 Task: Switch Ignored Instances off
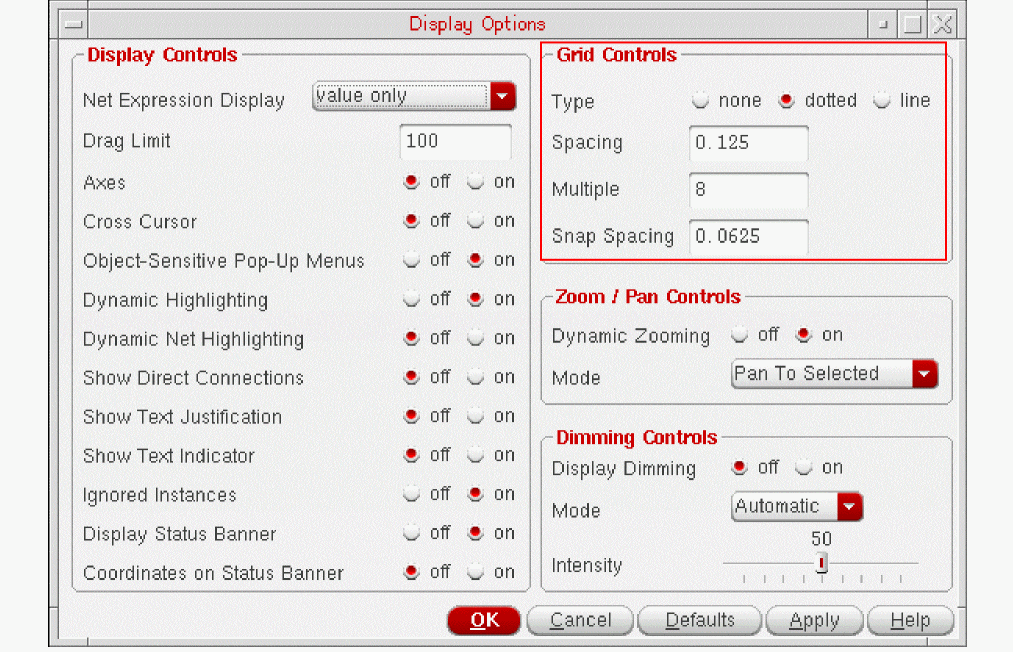[411, 494]
